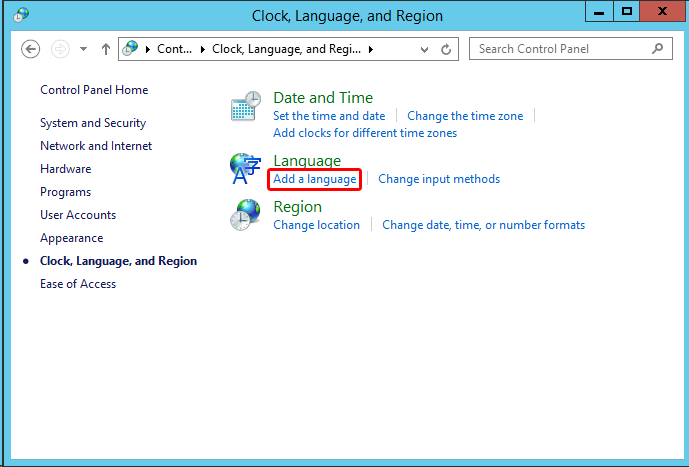Open the address bar history dropdown
Image resolution: width=689 pixels, height=467 pixels.
[424, 49]
